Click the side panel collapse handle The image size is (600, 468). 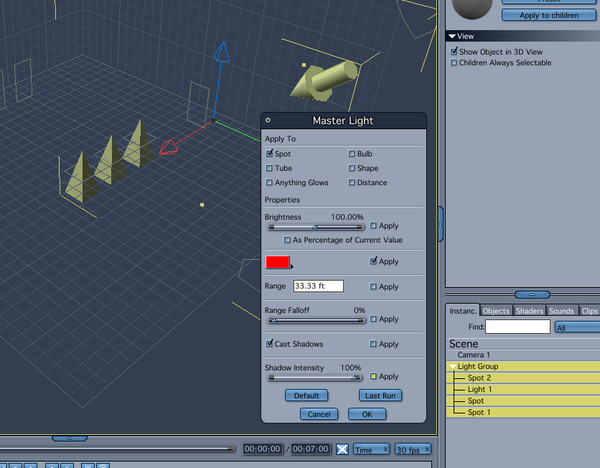click(x=441, y=224)
